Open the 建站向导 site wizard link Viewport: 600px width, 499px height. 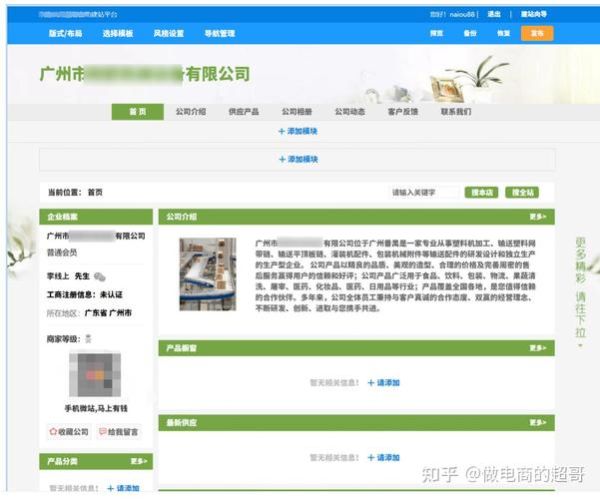click(x=534, y=14)
